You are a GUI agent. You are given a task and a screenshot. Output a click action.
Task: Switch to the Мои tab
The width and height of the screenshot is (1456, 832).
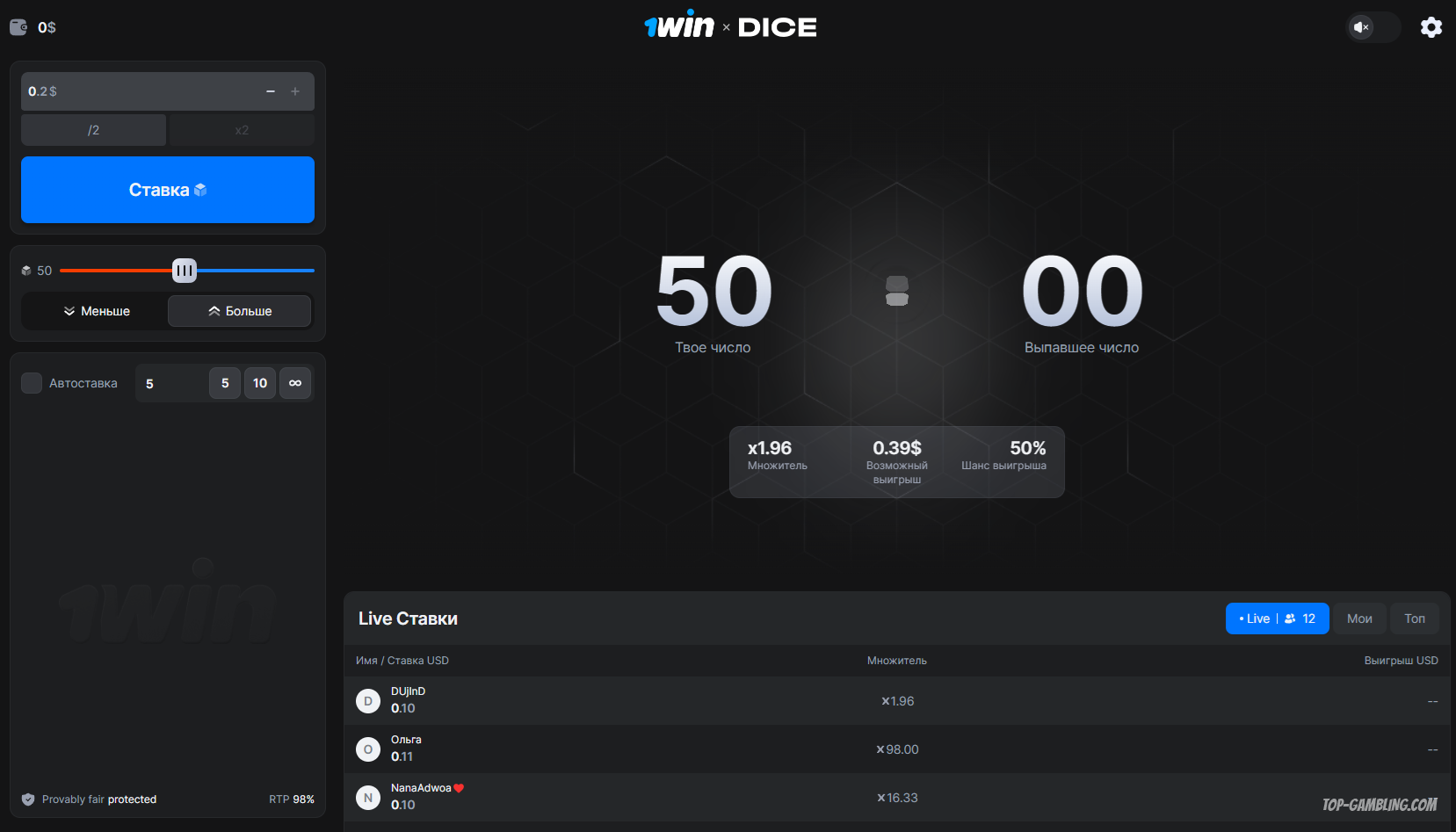(1359, 619)
